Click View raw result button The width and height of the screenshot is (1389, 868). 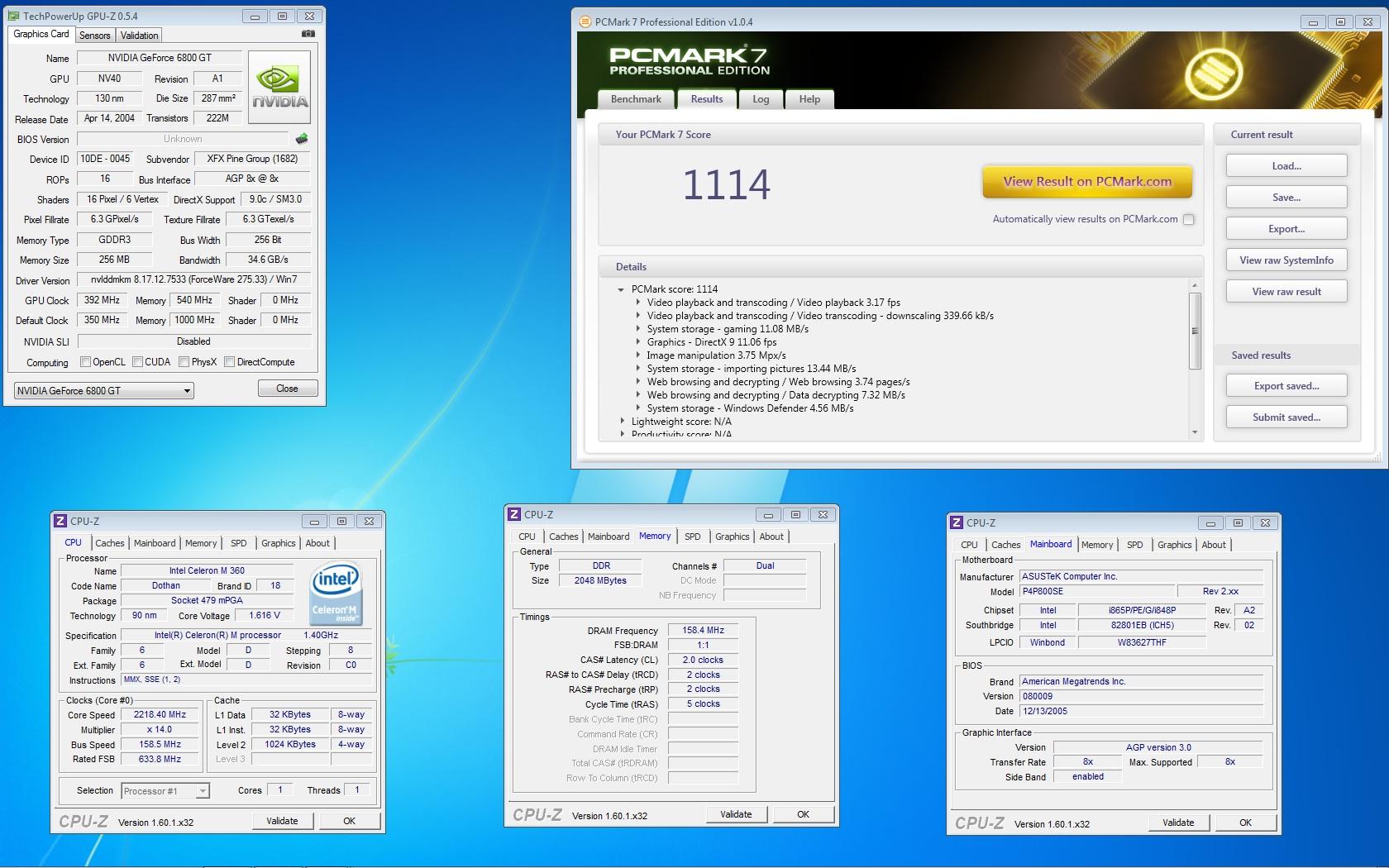tap(1286, 292)
